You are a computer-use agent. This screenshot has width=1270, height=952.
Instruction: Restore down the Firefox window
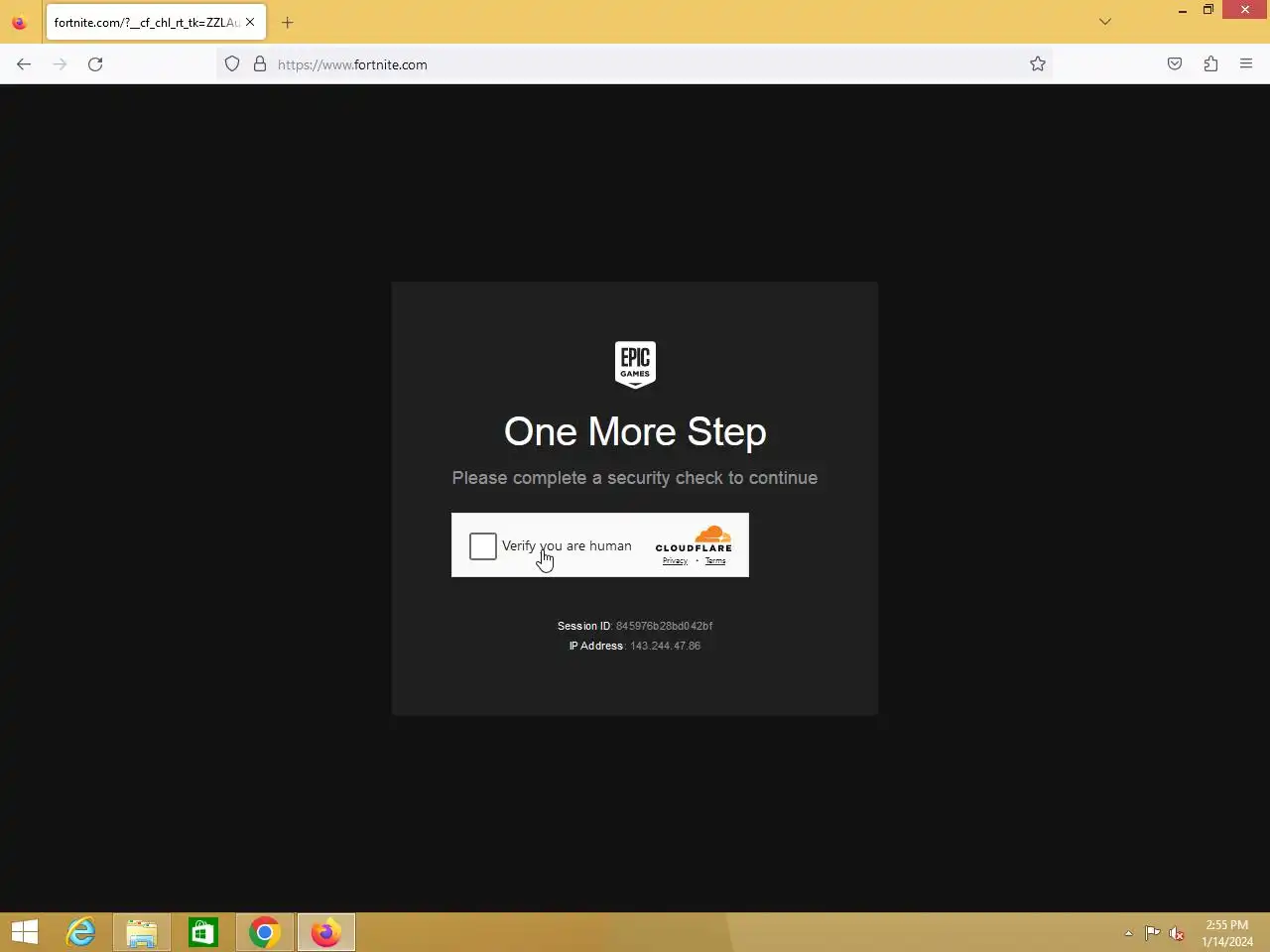coord(1208,10)
